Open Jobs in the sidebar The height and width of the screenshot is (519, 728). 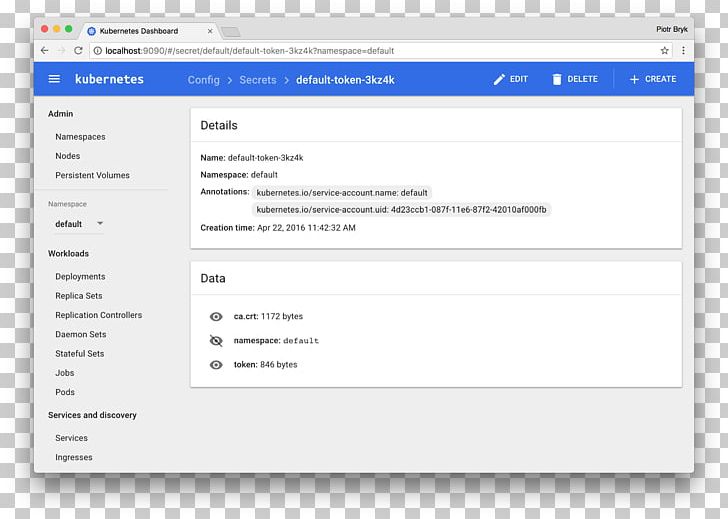[65, 373]
